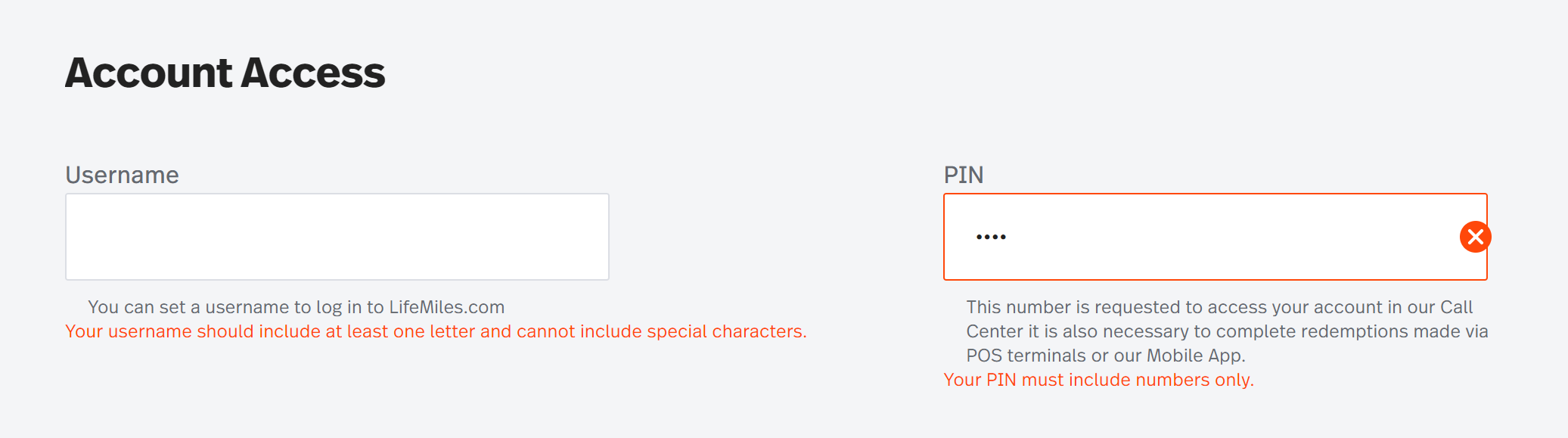This screenshot has height=438, width=1568.
Task: Click the username helper text mentioning LifeMiles.com
Action: [297, 307]
